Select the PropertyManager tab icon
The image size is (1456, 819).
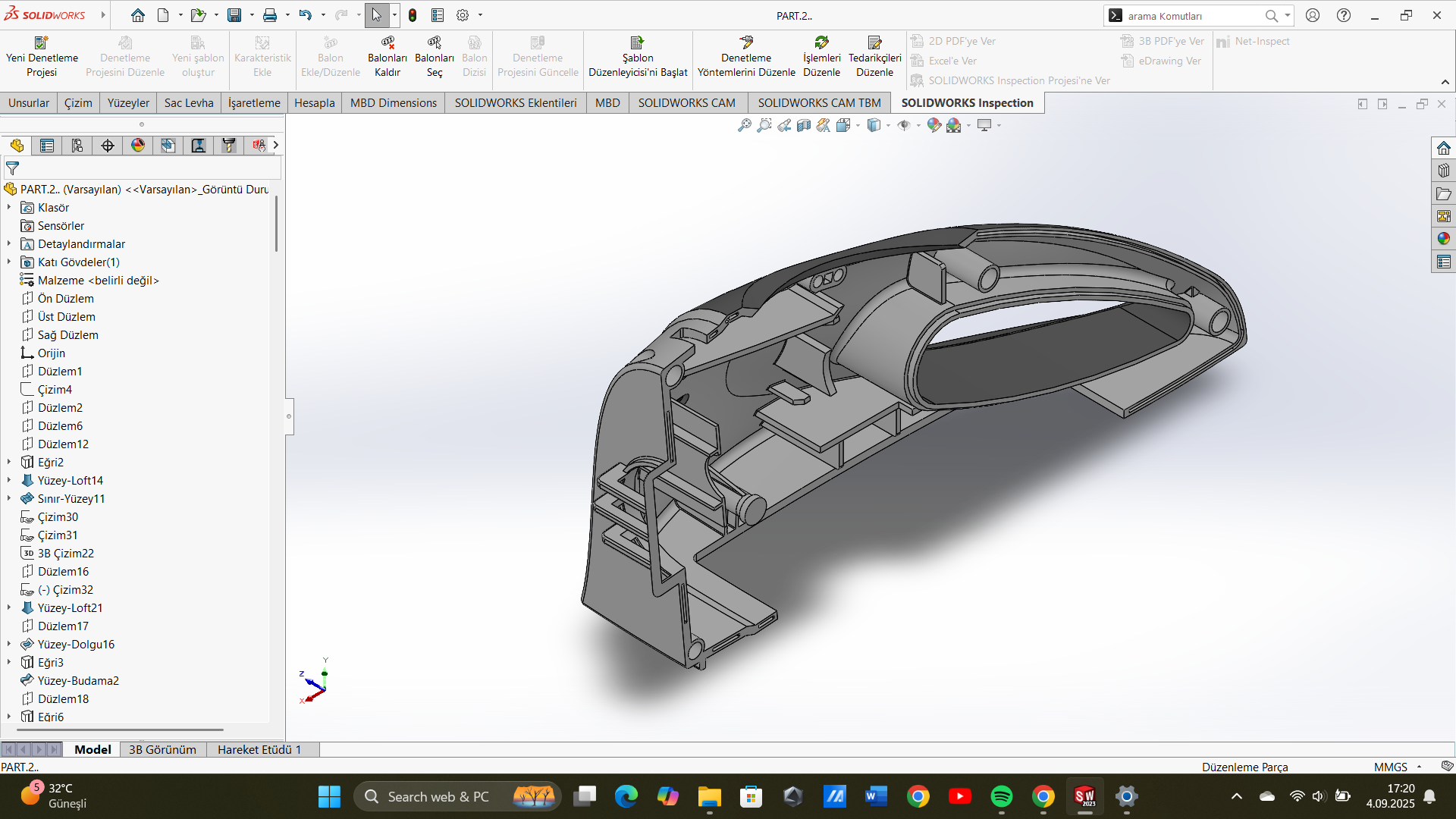pyautogui.click(x=47, y=146)
